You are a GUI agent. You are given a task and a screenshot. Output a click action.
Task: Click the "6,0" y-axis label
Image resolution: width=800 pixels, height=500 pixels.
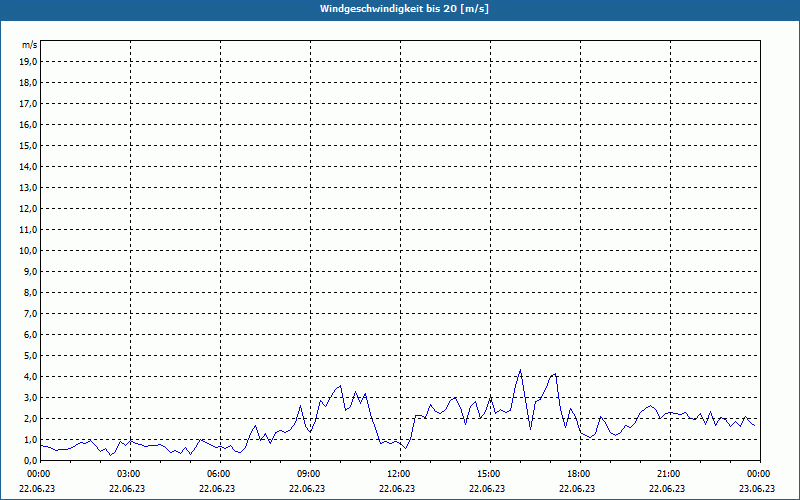pos(30,334)
